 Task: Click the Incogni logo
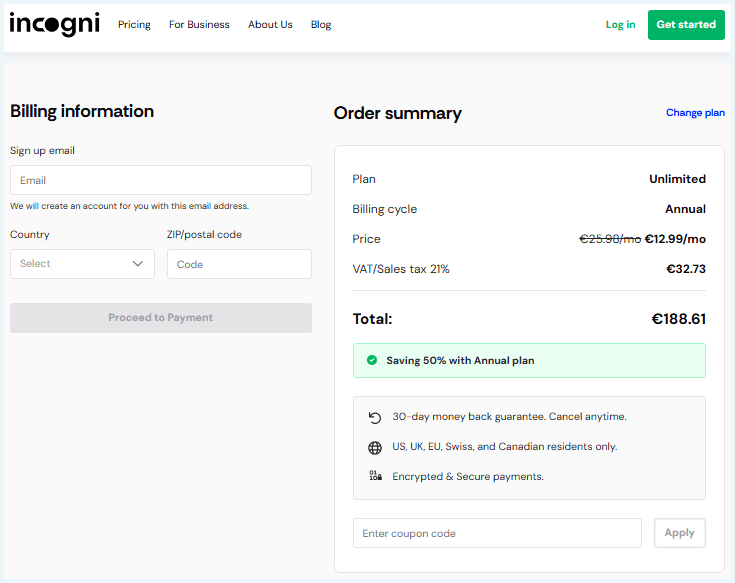click(x=54, y=24)
